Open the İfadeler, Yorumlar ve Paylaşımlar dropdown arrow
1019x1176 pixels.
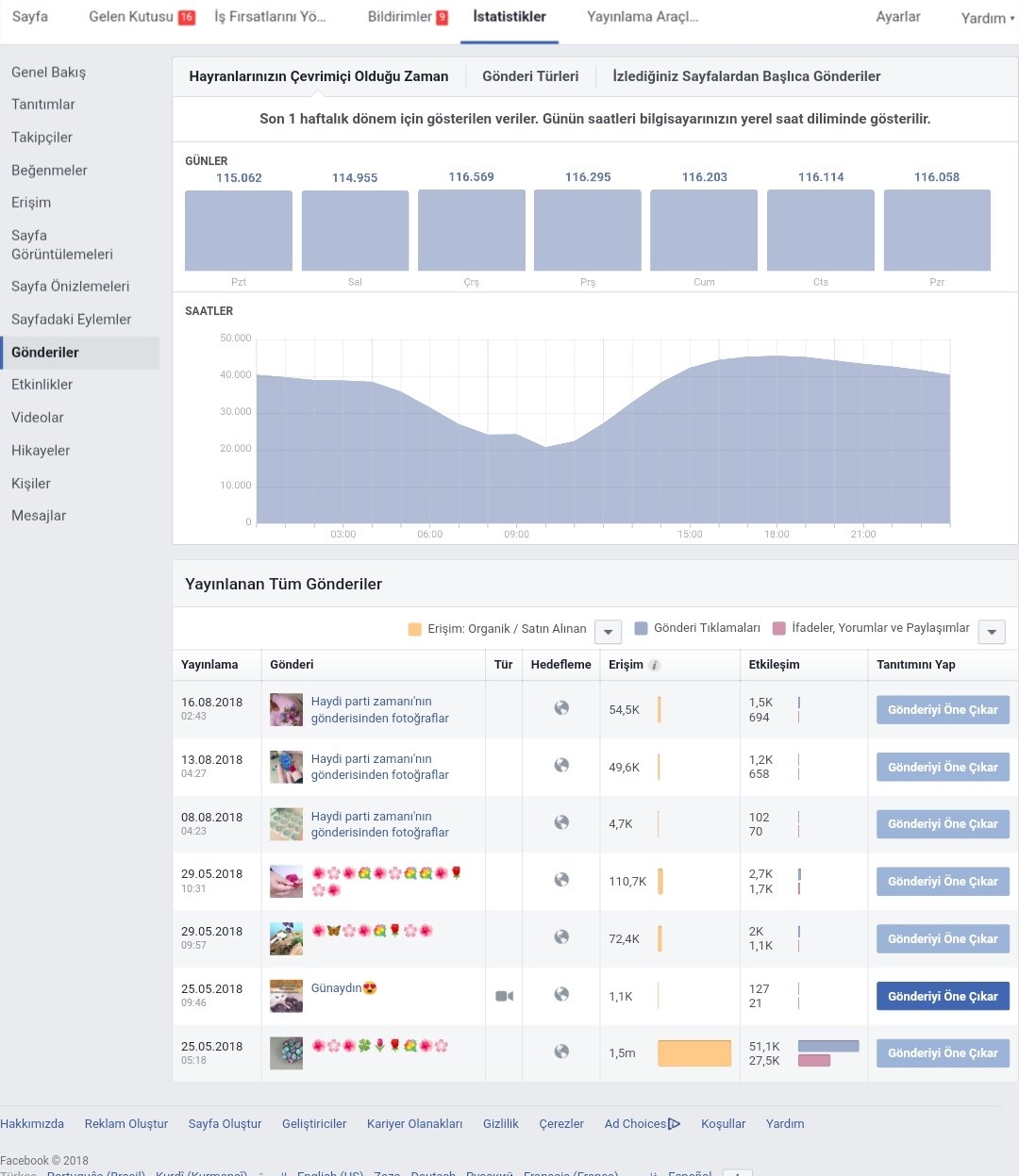coord(992,632)
